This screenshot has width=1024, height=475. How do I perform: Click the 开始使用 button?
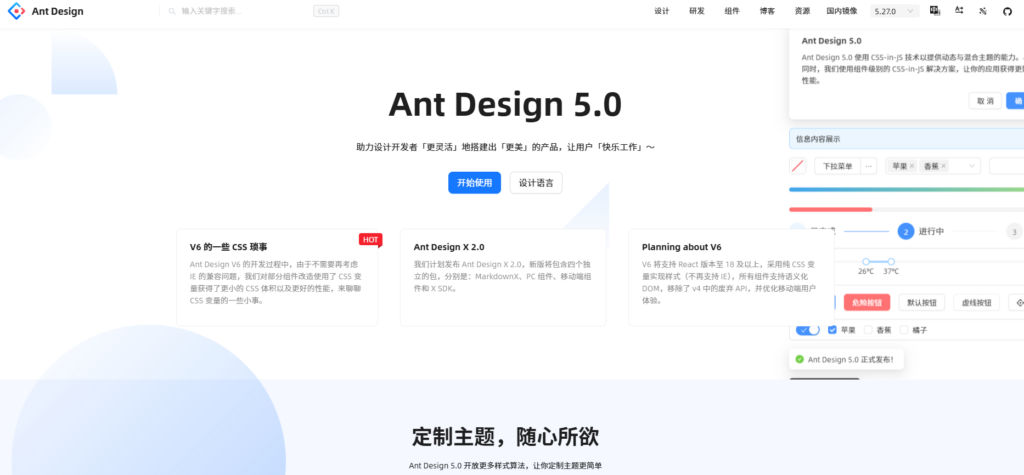pyautogui.click(x=474, y=183)
